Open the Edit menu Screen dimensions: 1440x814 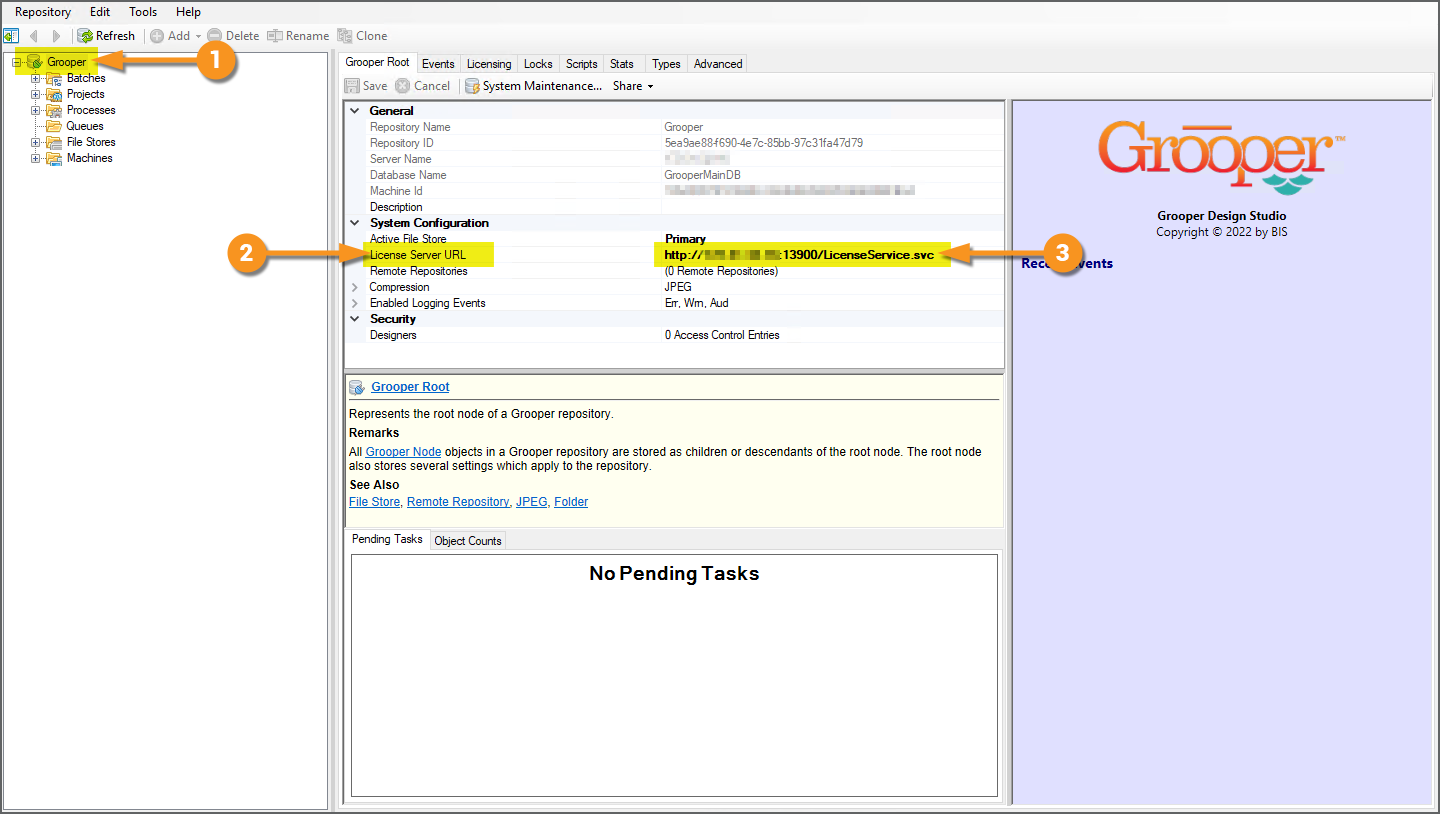[x=100, y=12]
